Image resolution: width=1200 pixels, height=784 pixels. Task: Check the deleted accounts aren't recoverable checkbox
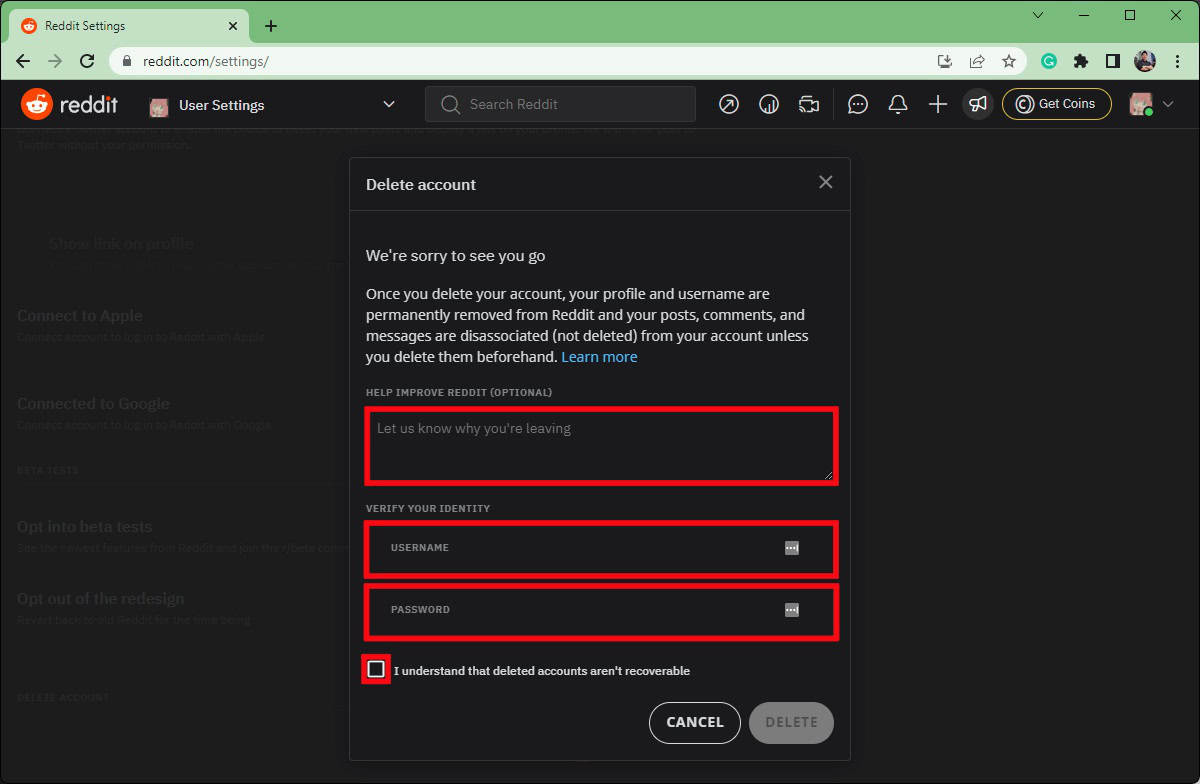[x=376, y=669]
